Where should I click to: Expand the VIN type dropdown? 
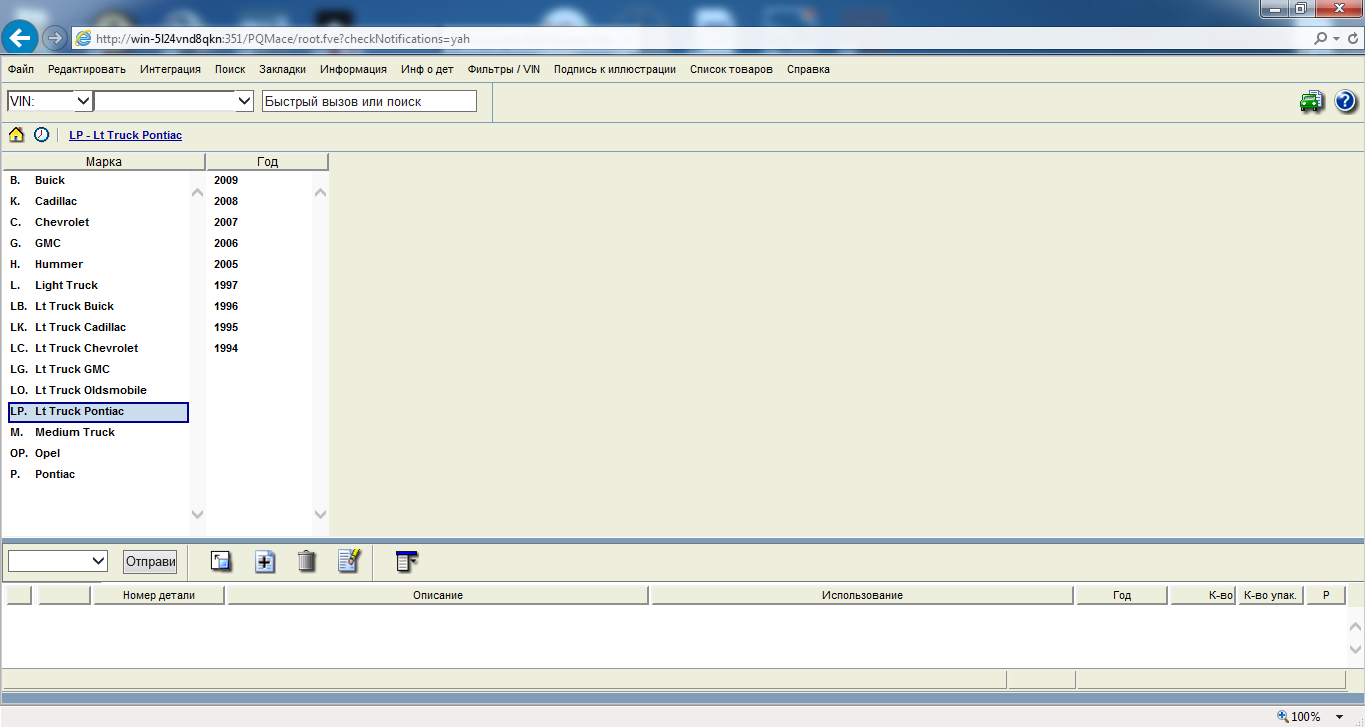coord(83,101)
